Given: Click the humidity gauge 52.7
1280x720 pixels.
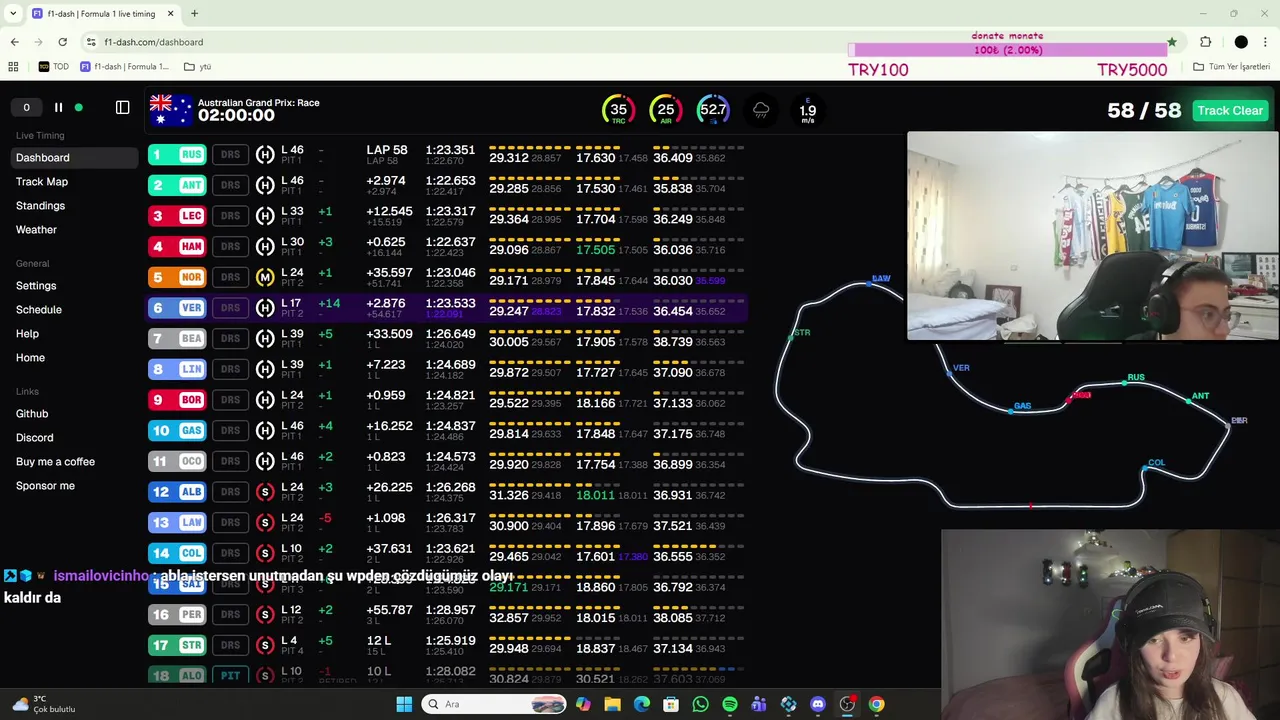Looking at the screenshot, I should click(713, 110).
